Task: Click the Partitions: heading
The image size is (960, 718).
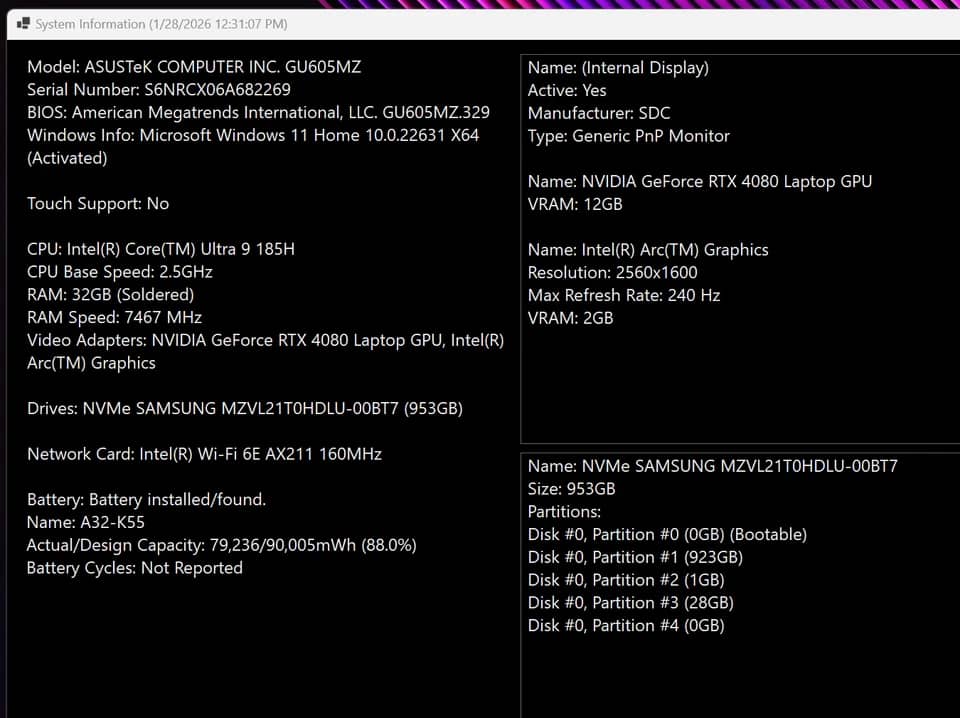Action: [564, 512]
